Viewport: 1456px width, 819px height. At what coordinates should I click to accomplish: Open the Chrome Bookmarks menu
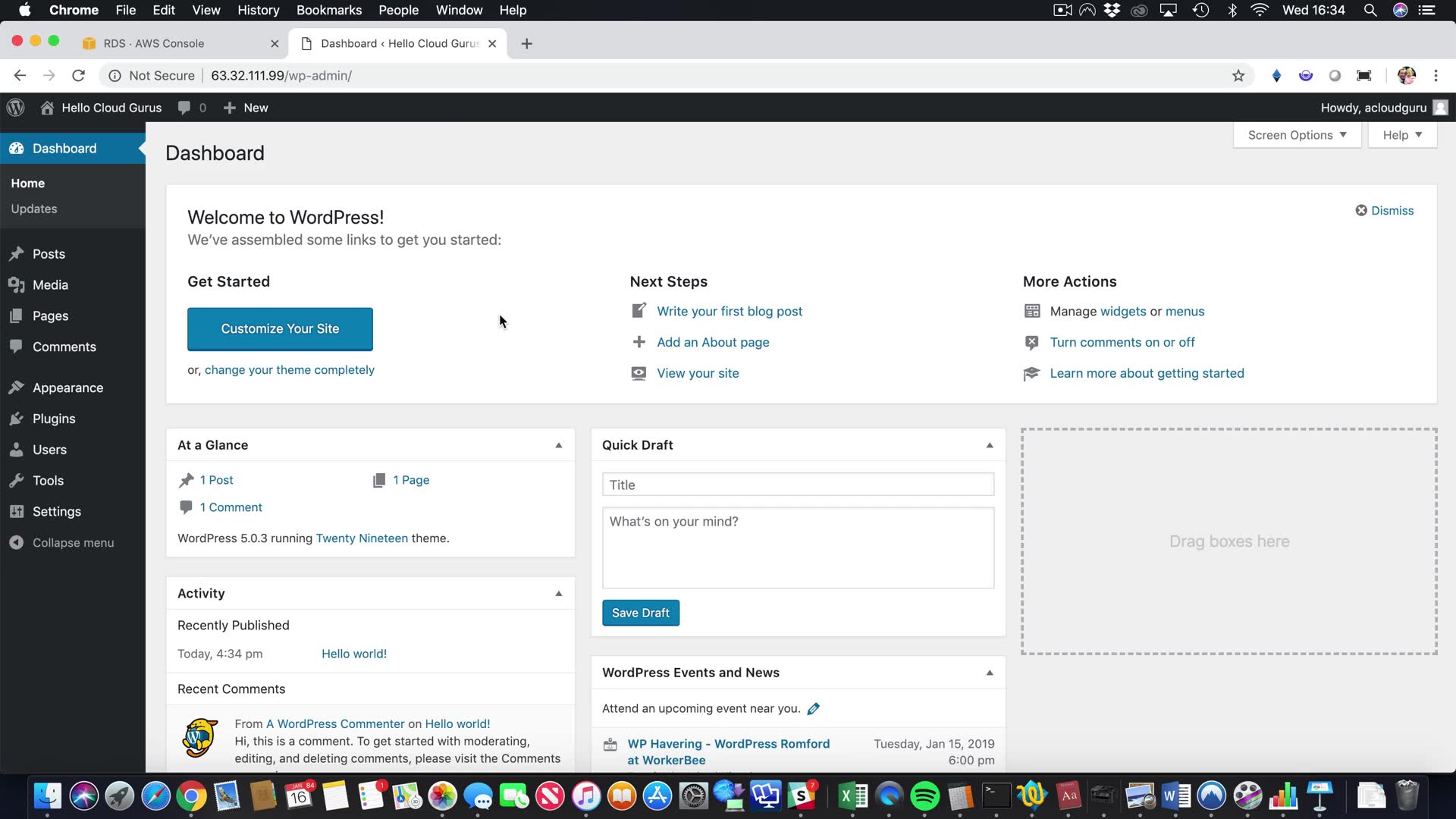click(x=328, y=10)
